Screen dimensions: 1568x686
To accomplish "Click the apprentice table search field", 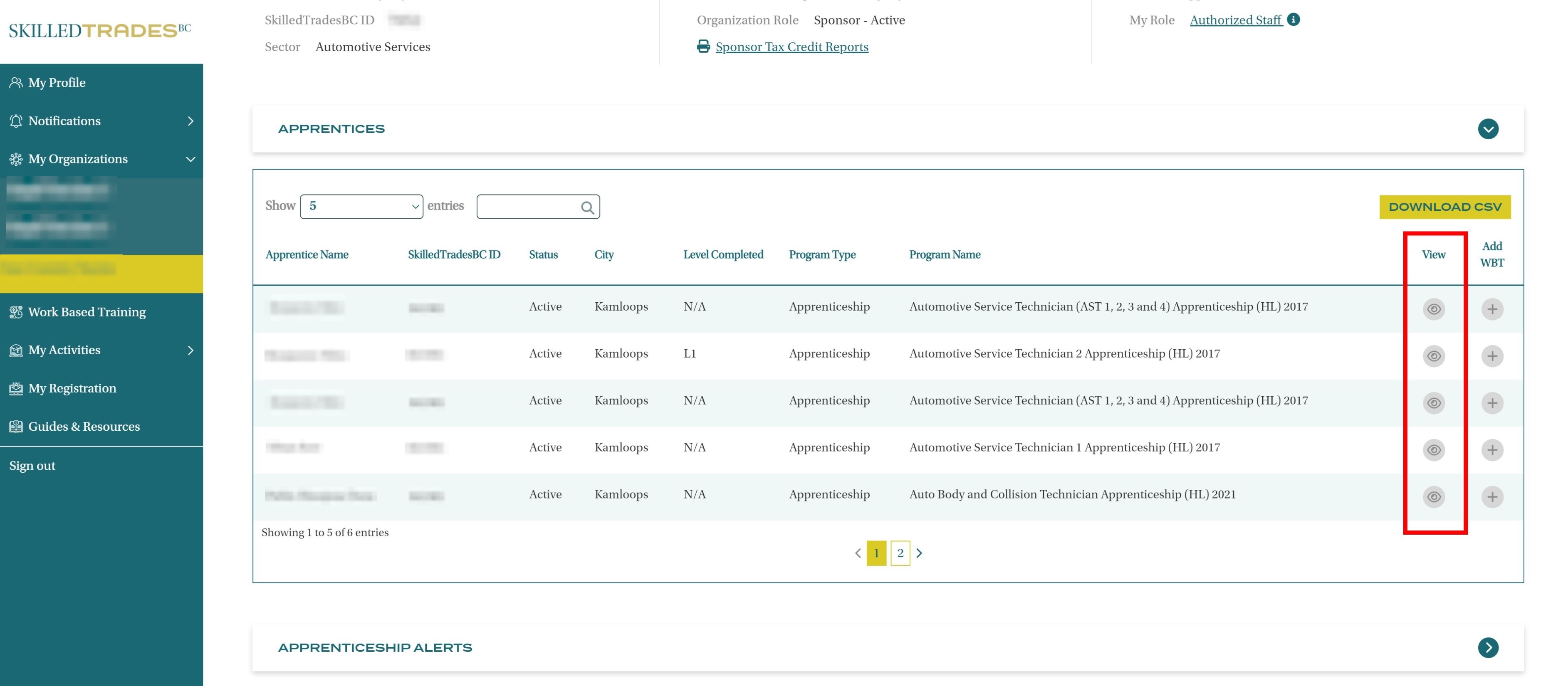I will tap(527, 207).
